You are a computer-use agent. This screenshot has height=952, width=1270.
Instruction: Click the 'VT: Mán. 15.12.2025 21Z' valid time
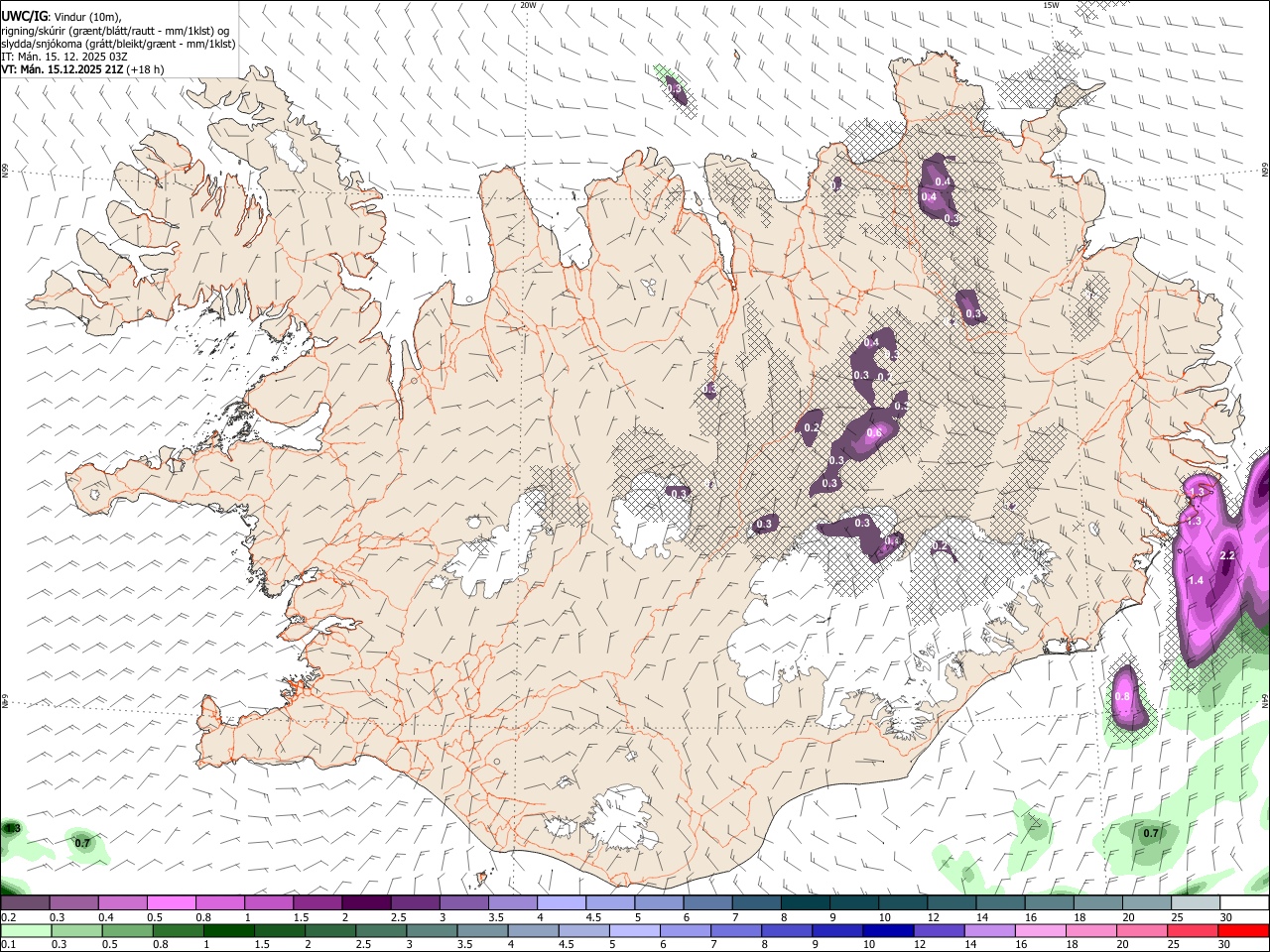[62, 69]
